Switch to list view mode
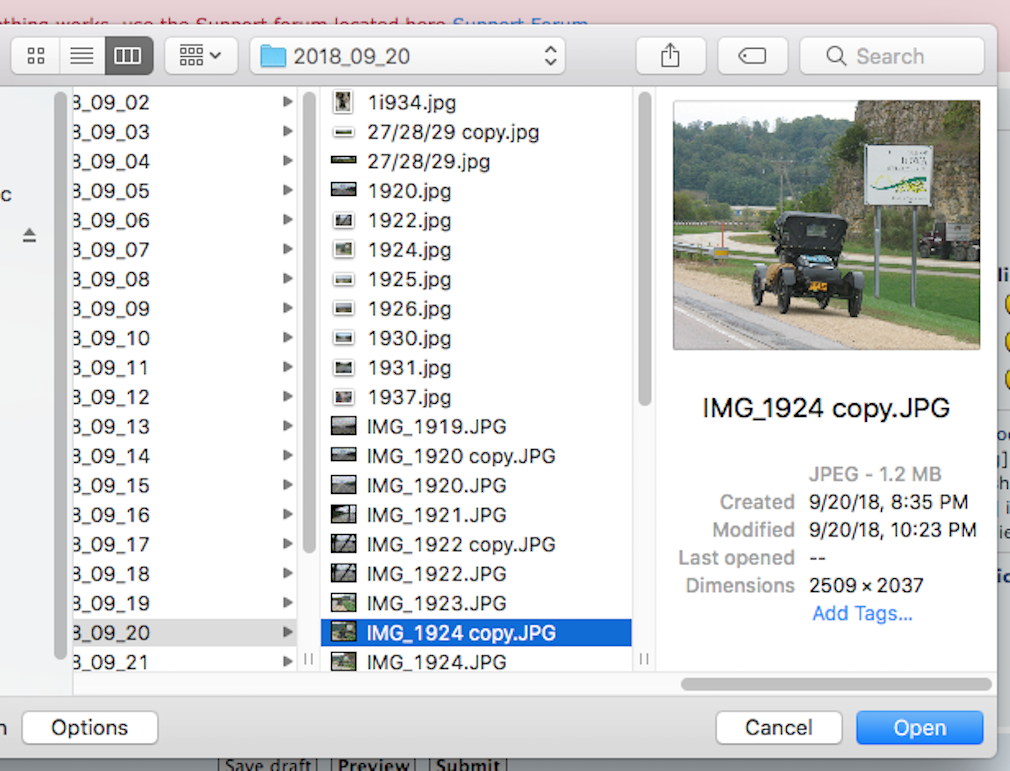1010x771 pixels. coord(82,56)
